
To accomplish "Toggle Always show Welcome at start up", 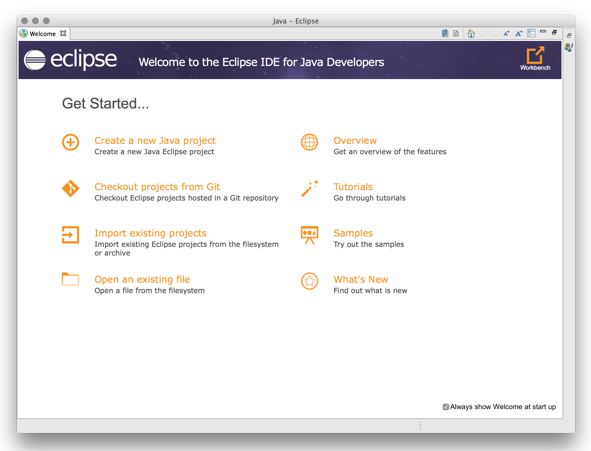I will (446, 407).
